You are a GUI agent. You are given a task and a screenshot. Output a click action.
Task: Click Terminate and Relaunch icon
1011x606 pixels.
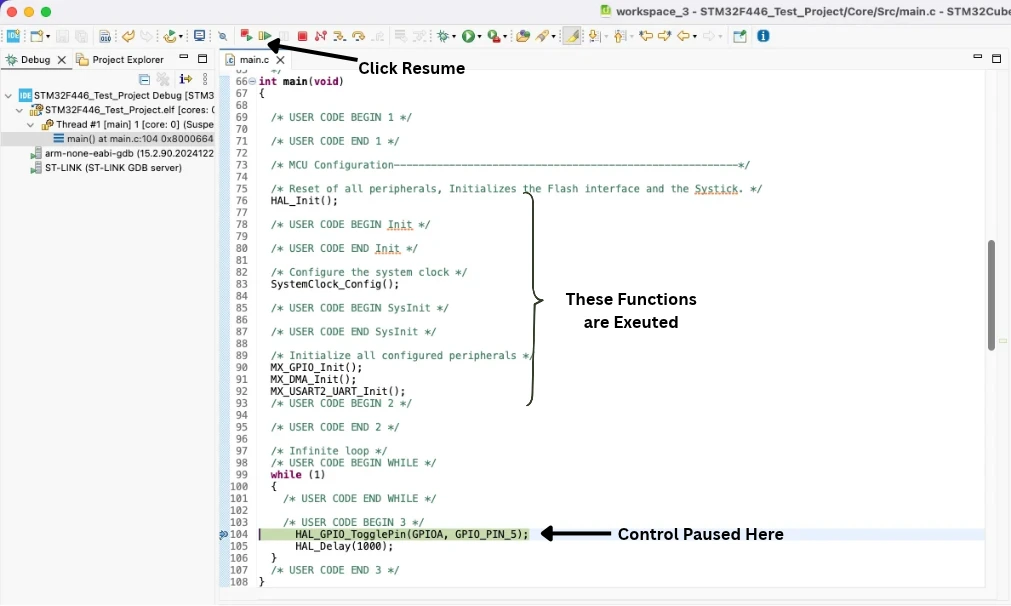coord(246,35)
